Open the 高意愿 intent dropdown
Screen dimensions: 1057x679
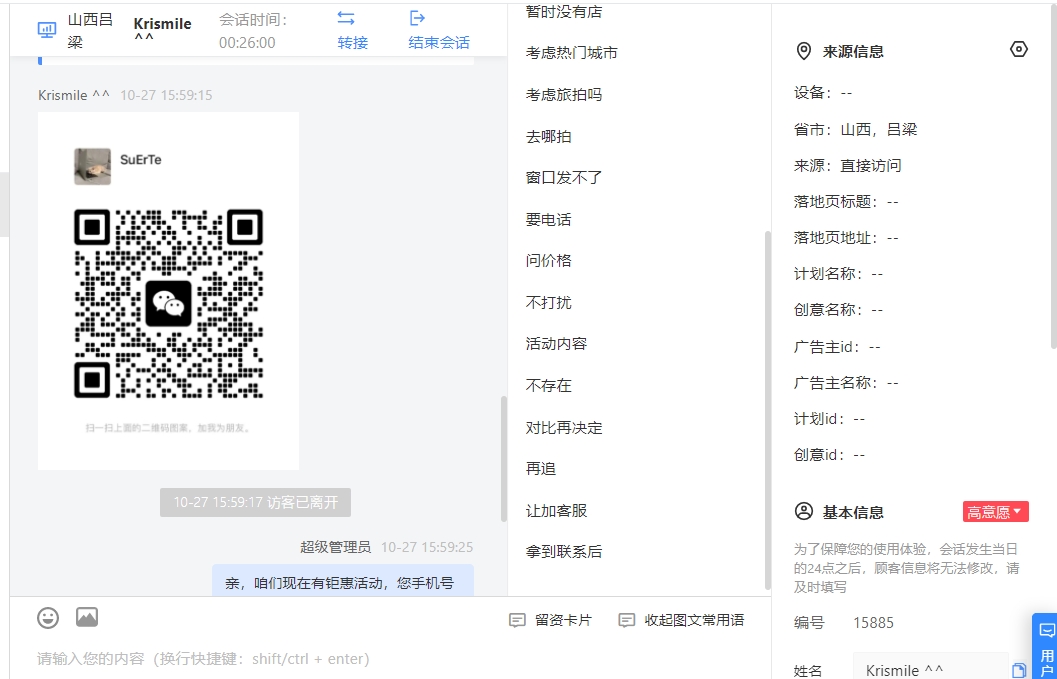pyautogui.click(x=995, y=512)
